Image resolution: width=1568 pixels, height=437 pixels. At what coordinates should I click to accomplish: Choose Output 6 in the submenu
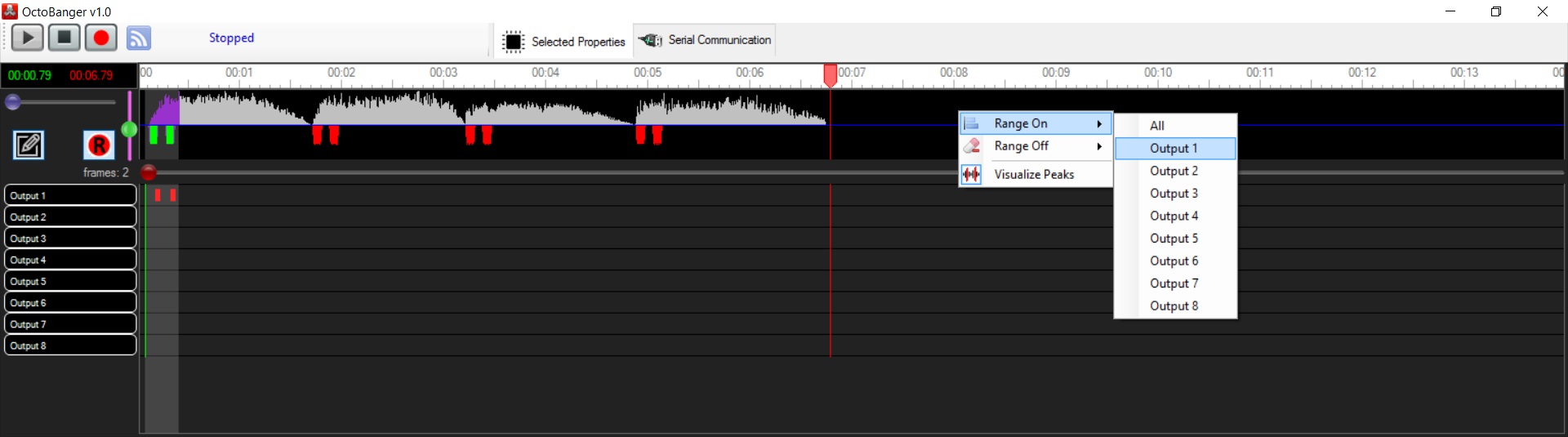point(1176,261)
